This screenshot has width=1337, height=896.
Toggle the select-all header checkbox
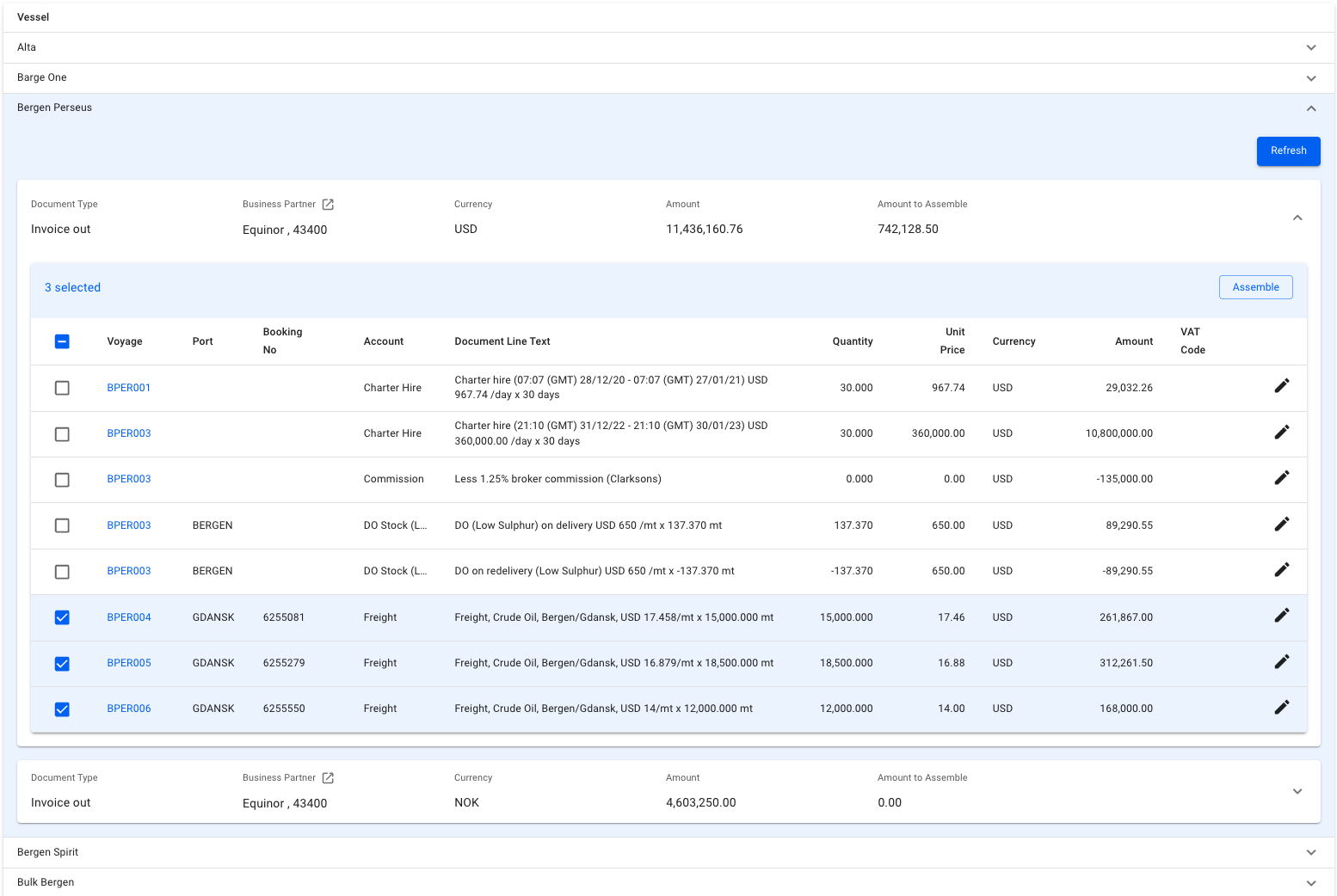tap(62, 341)
